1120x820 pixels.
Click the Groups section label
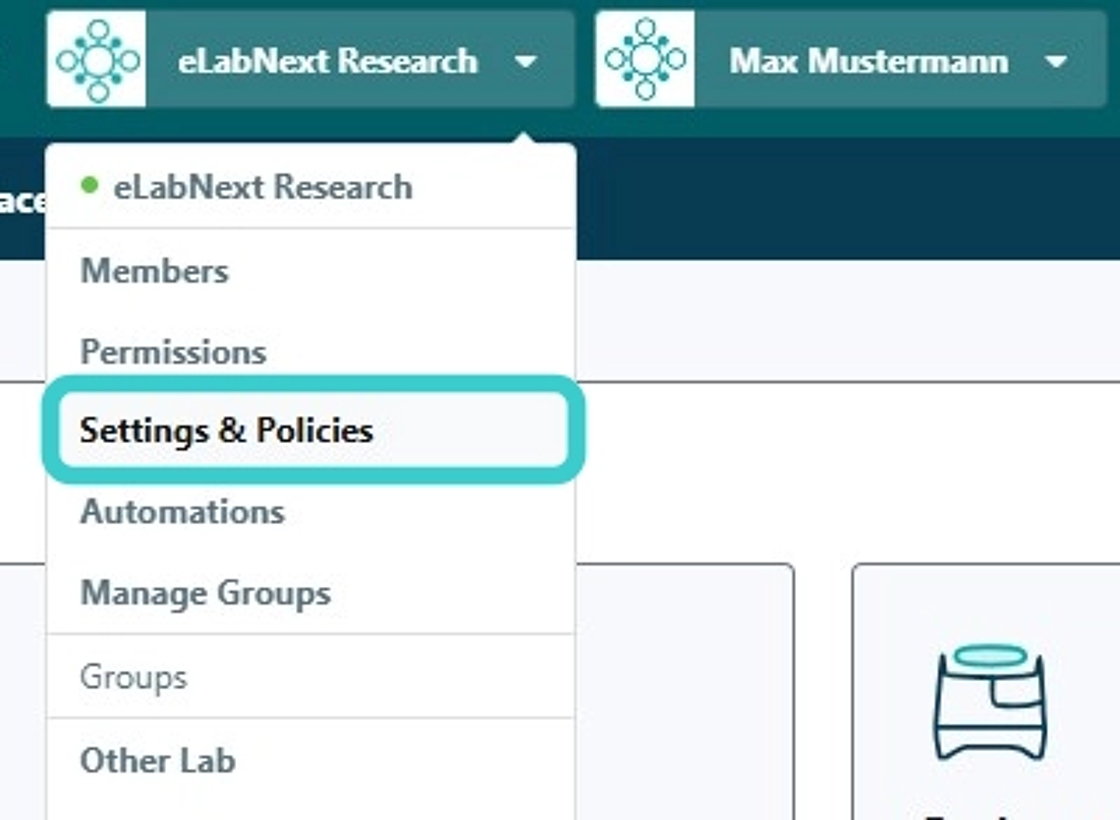click(133, 677)
